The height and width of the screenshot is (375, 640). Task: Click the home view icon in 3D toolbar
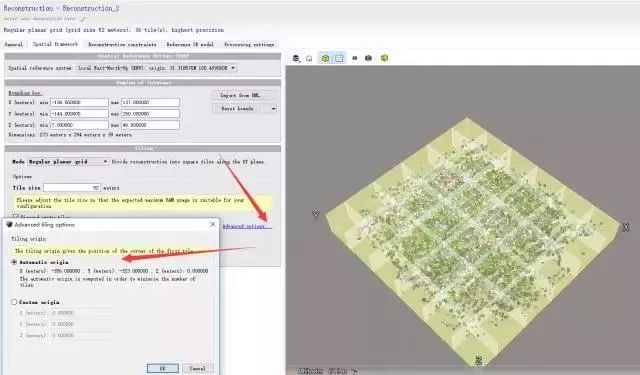309,58
